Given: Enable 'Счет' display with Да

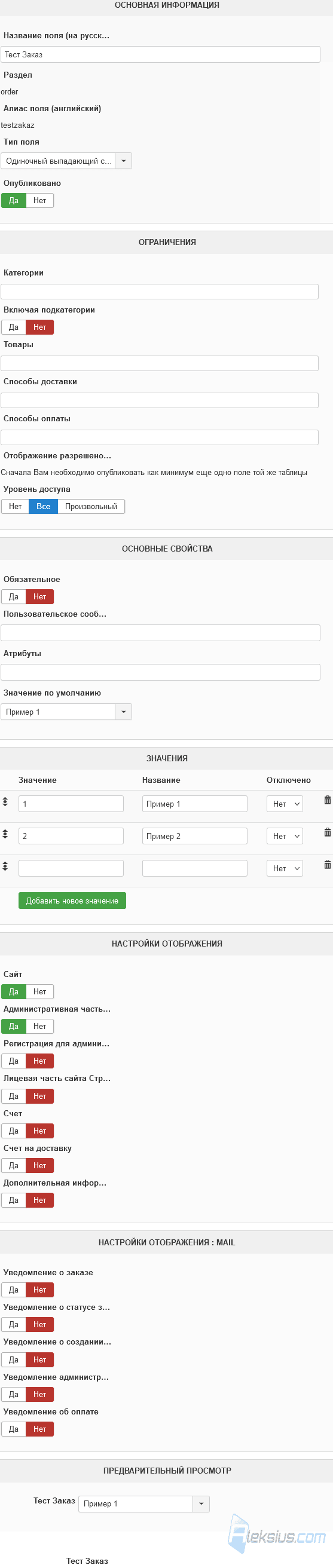Looking at the screenshot, I should 13,1131.
